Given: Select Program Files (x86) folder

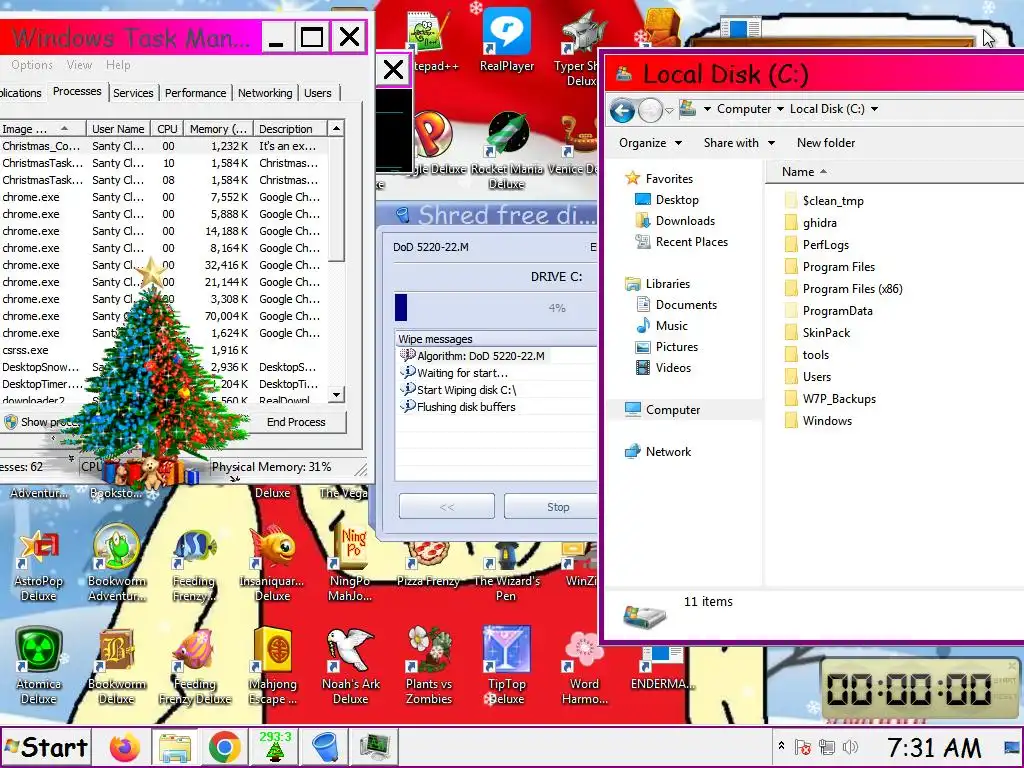Looking at the screenshot, I should pos(852,289).
